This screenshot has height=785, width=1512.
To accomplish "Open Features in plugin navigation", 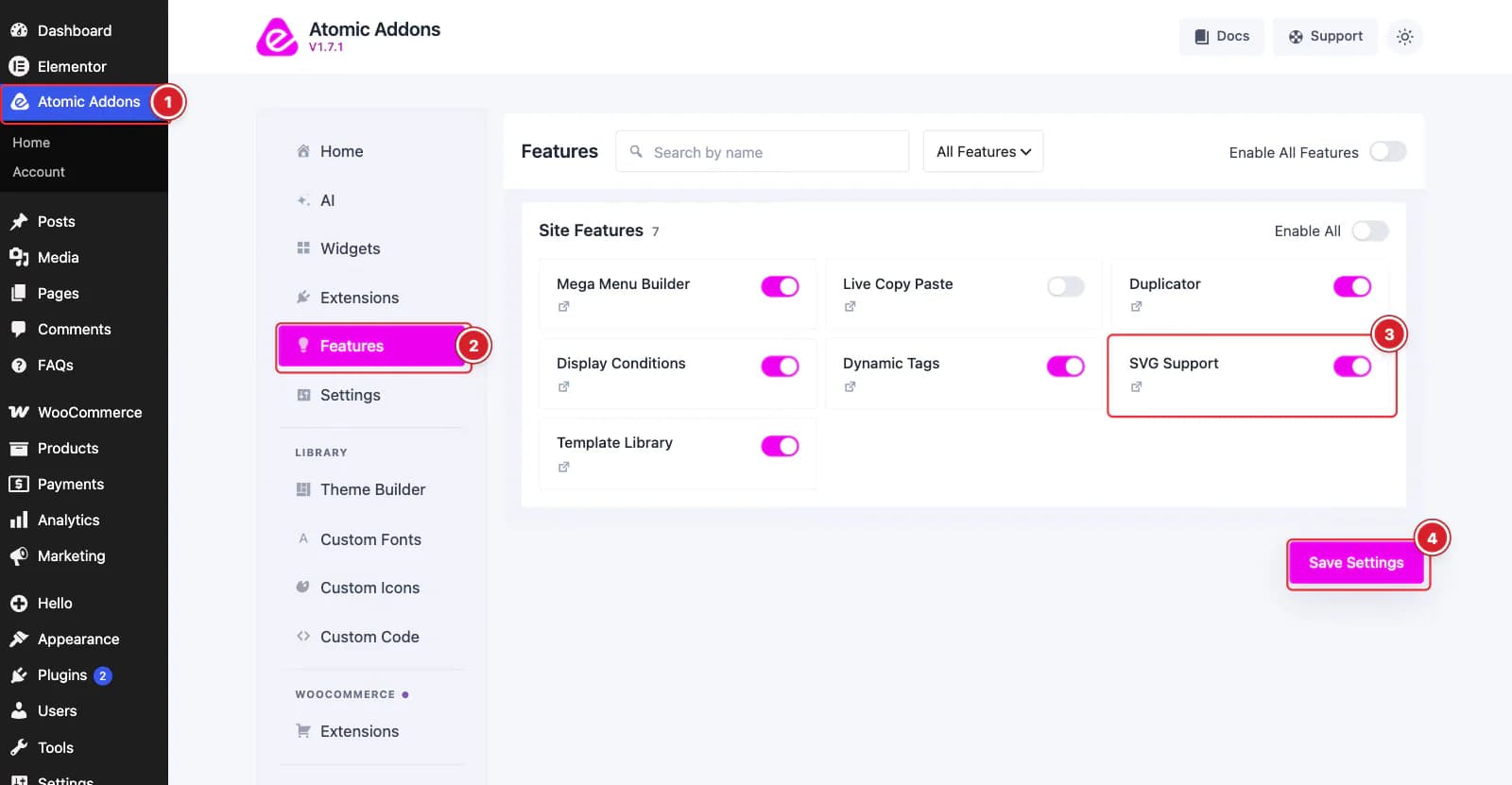I will click(372, 346).
